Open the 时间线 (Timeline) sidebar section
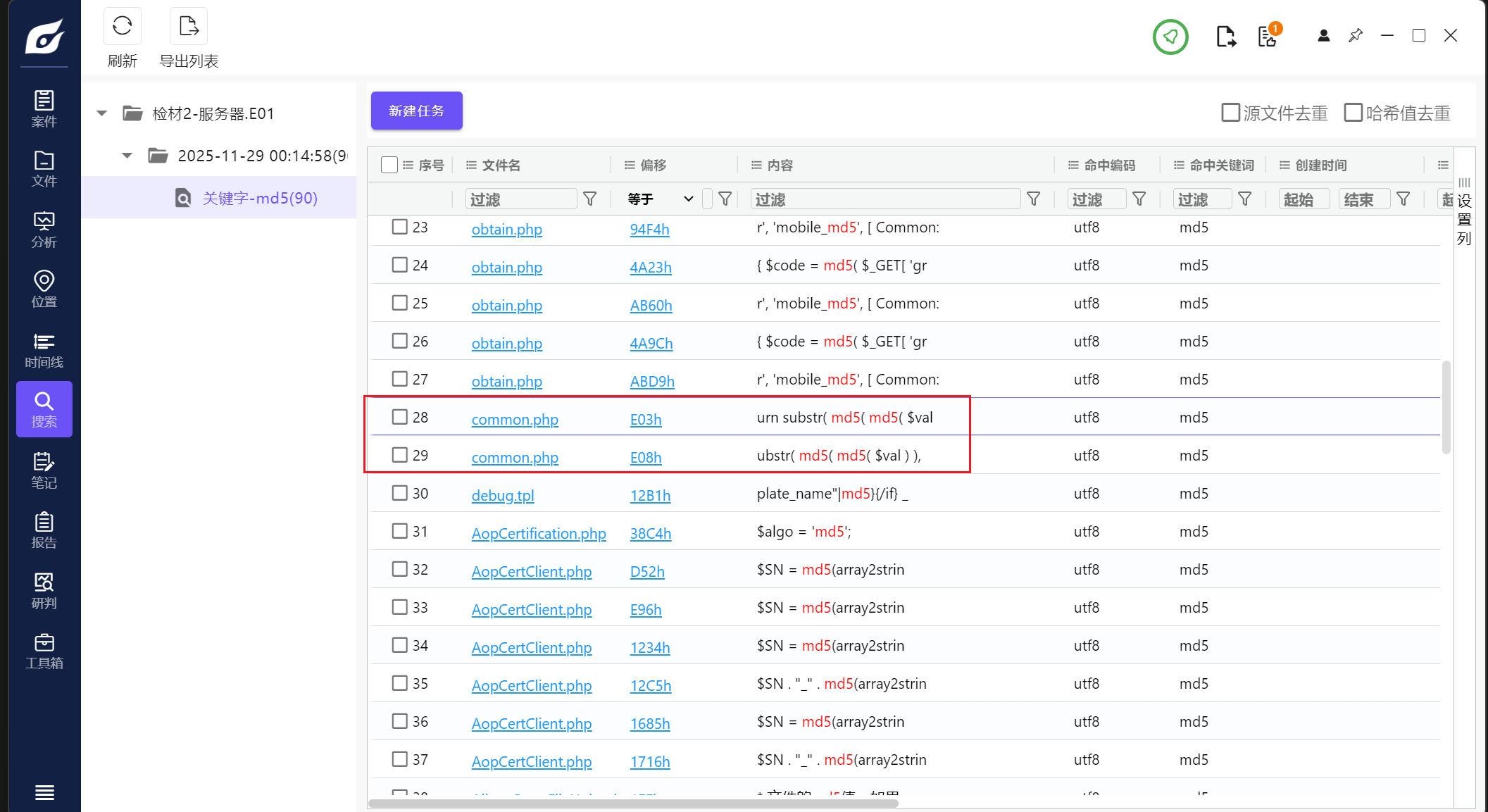Image resolution: width=1488 pixels, height=812 pixels. coord(44,350)
